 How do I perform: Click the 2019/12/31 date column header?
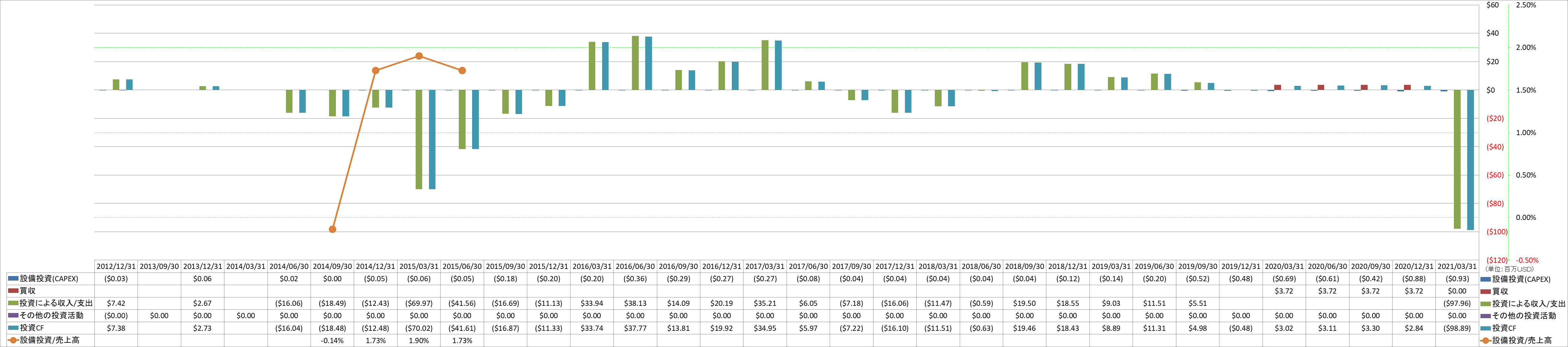(x=1241, y=267)
